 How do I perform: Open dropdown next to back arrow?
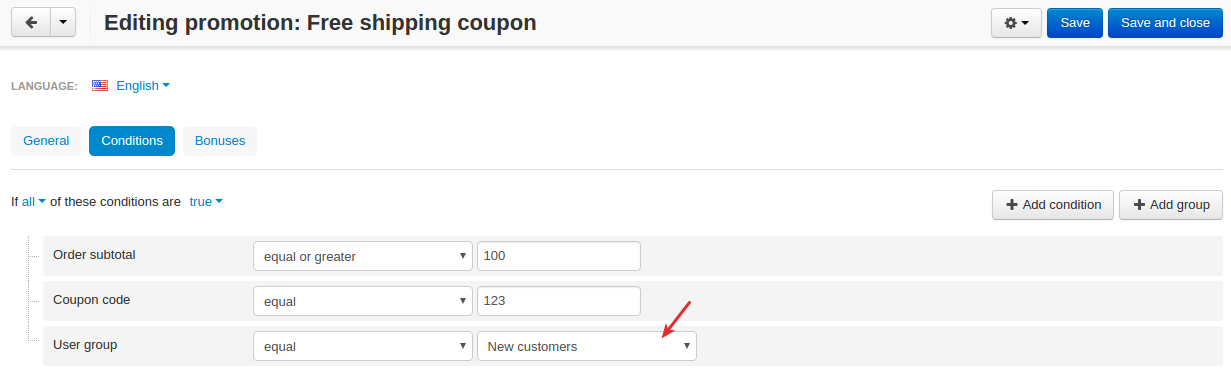pos(63,23)
